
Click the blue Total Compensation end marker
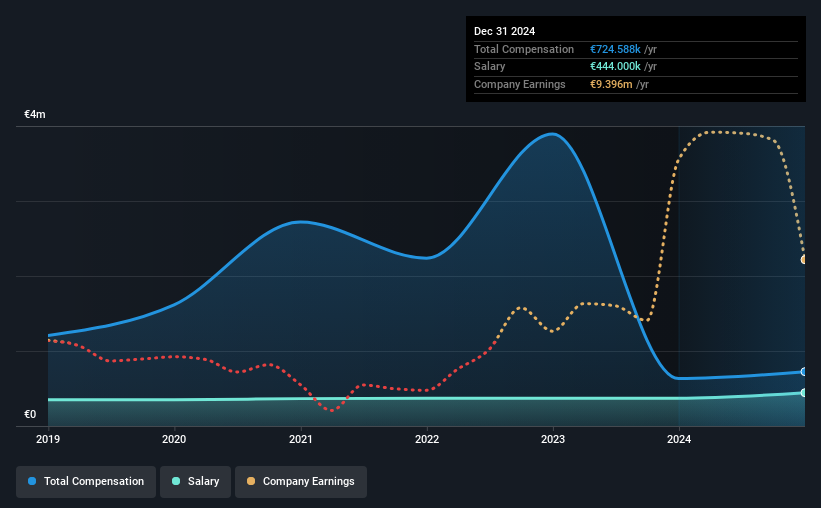803,372
